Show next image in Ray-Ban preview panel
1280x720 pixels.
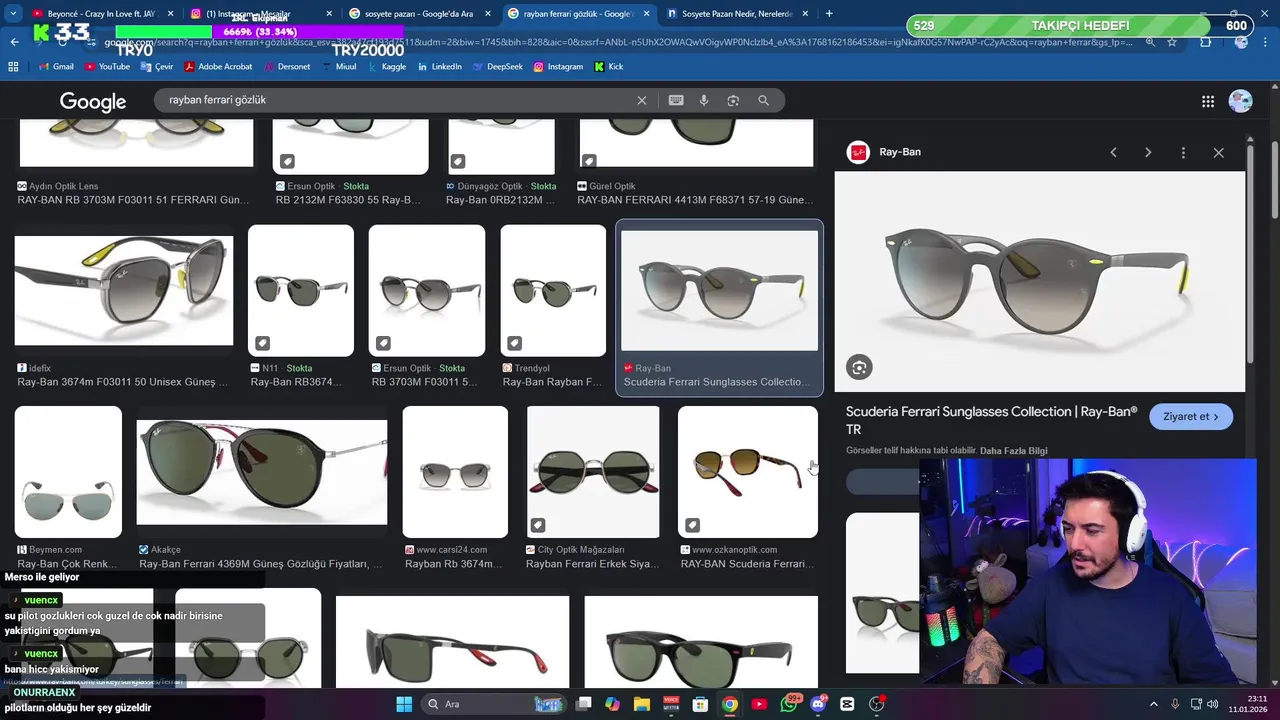[x=1148, y=152]
